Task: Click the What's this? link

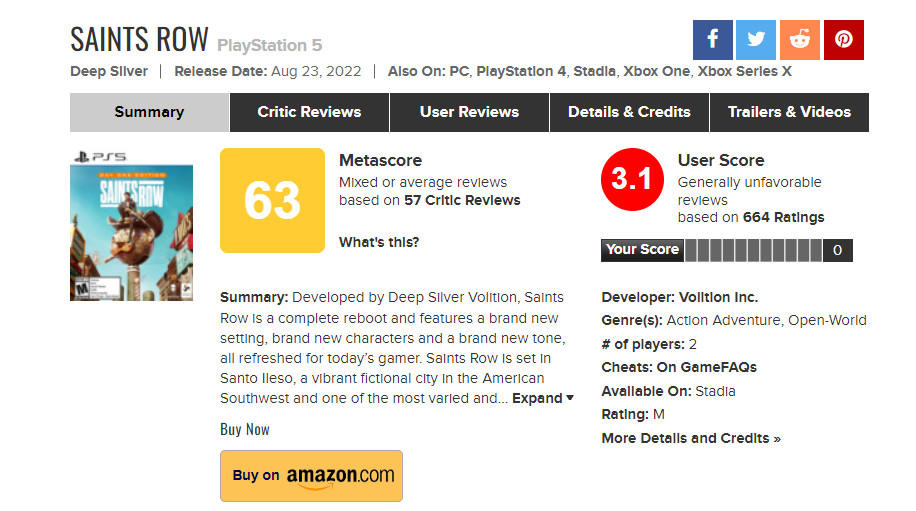Action: tap(379, 242)
